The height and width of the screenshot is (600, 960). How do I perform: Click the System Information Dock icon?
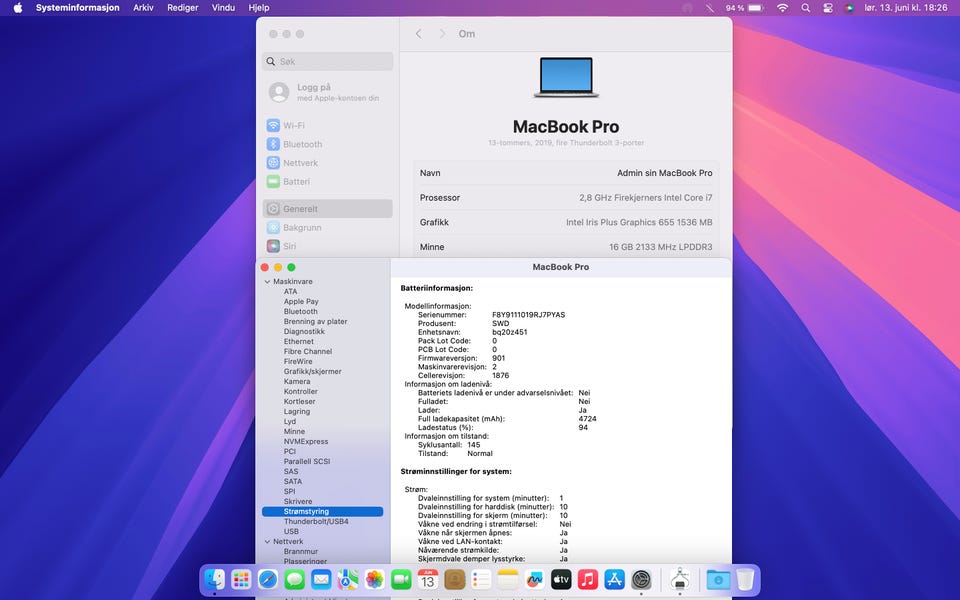680,579
